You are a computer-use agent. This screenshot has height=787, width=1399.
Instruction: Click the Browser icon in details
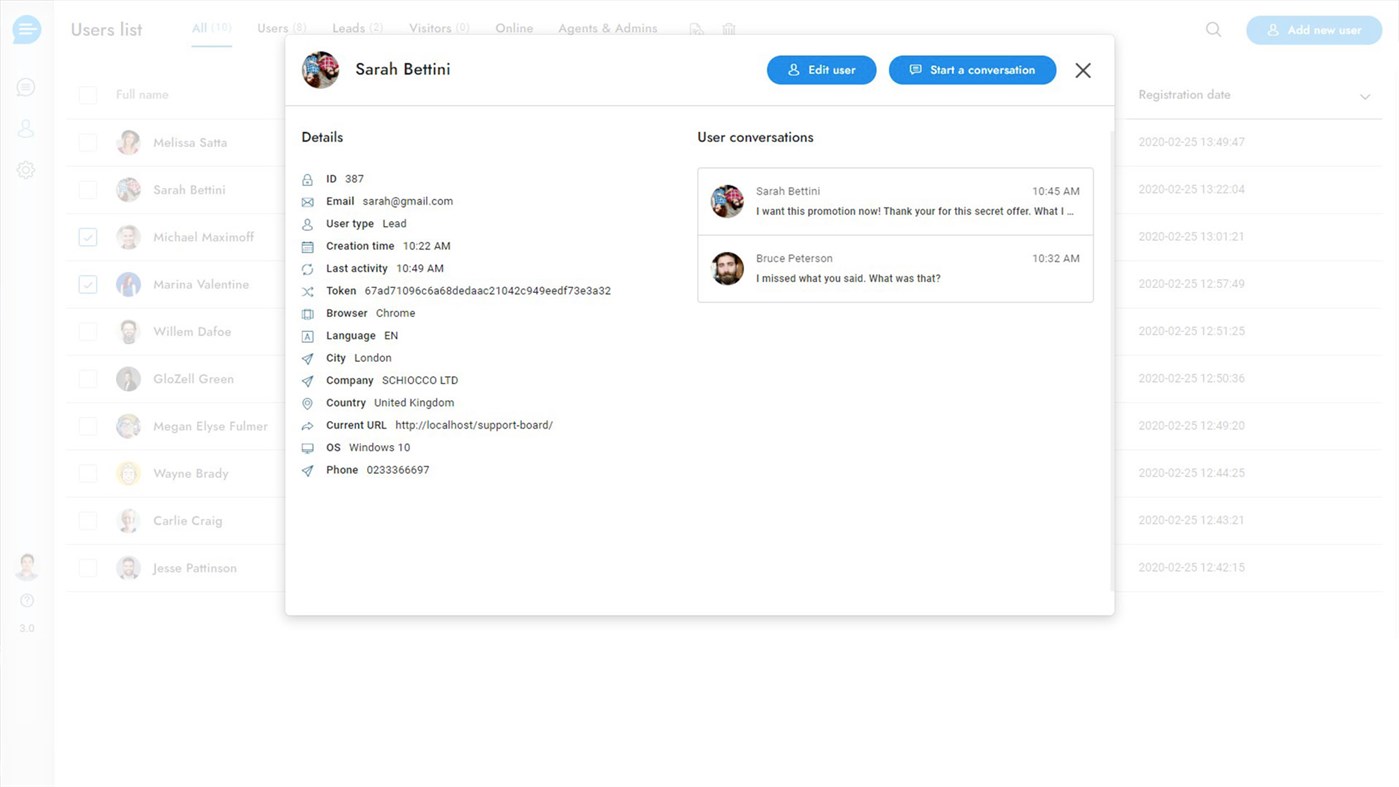pos(307,314)
